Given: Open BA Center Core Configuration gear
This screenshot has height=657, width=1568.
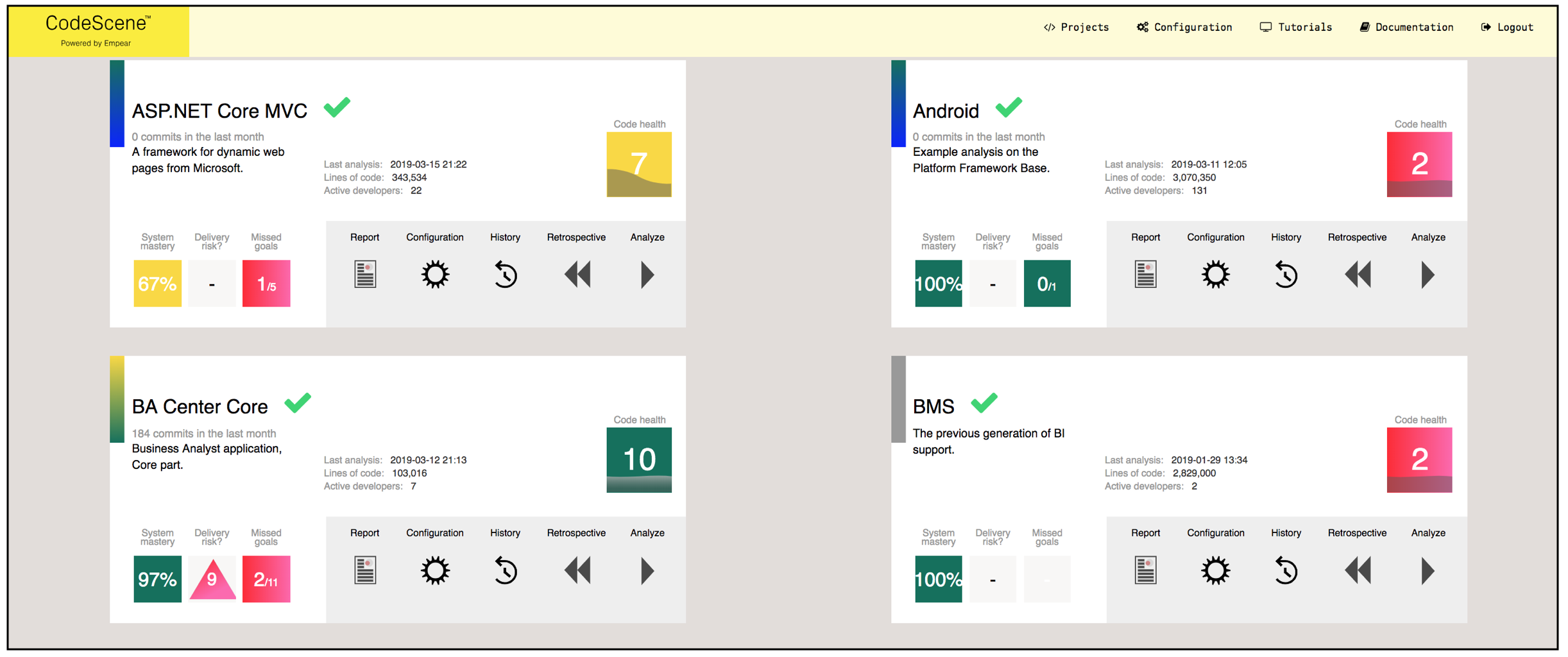Looking at the screenshot, I should 435,570.
